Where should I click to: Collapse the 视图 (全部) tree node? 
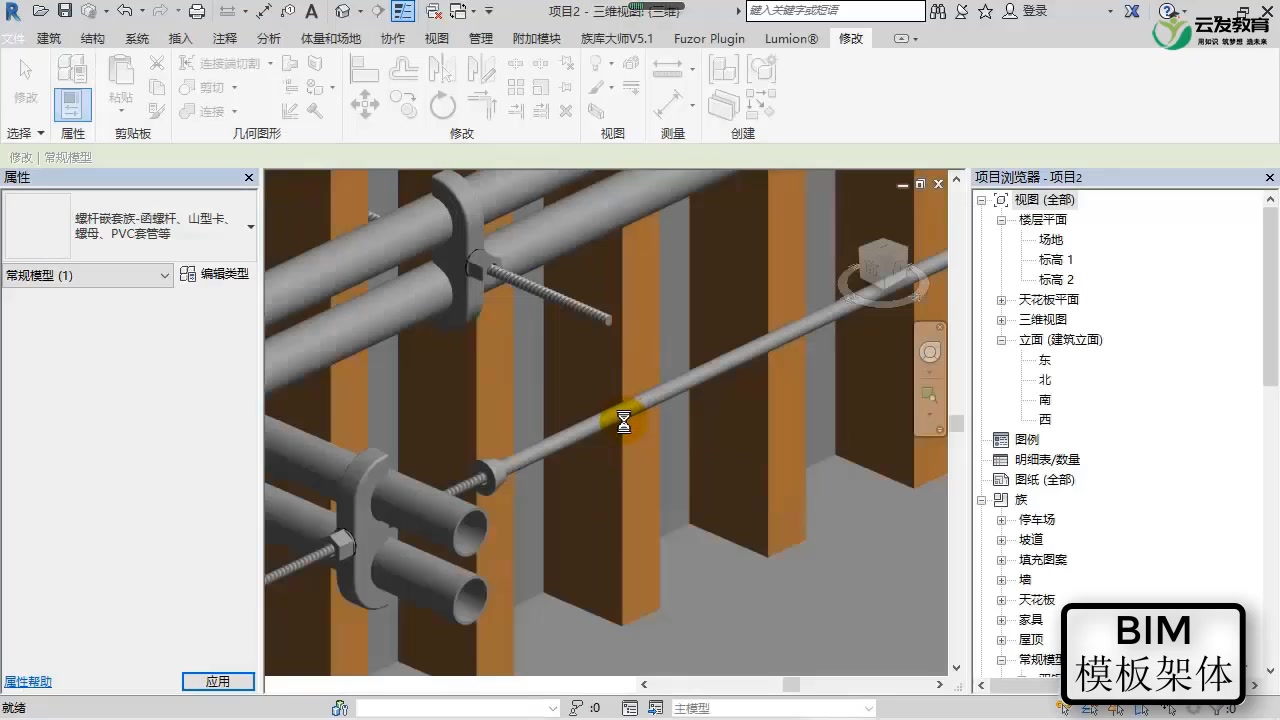coord(982,200)
